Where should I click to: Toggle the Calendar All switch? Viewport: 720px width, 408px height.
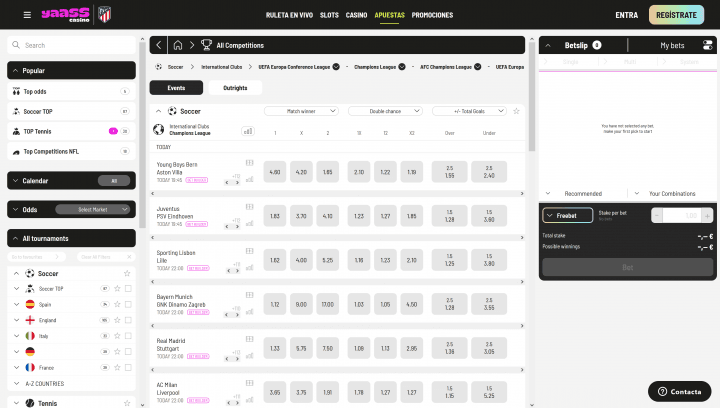(114, 181)
